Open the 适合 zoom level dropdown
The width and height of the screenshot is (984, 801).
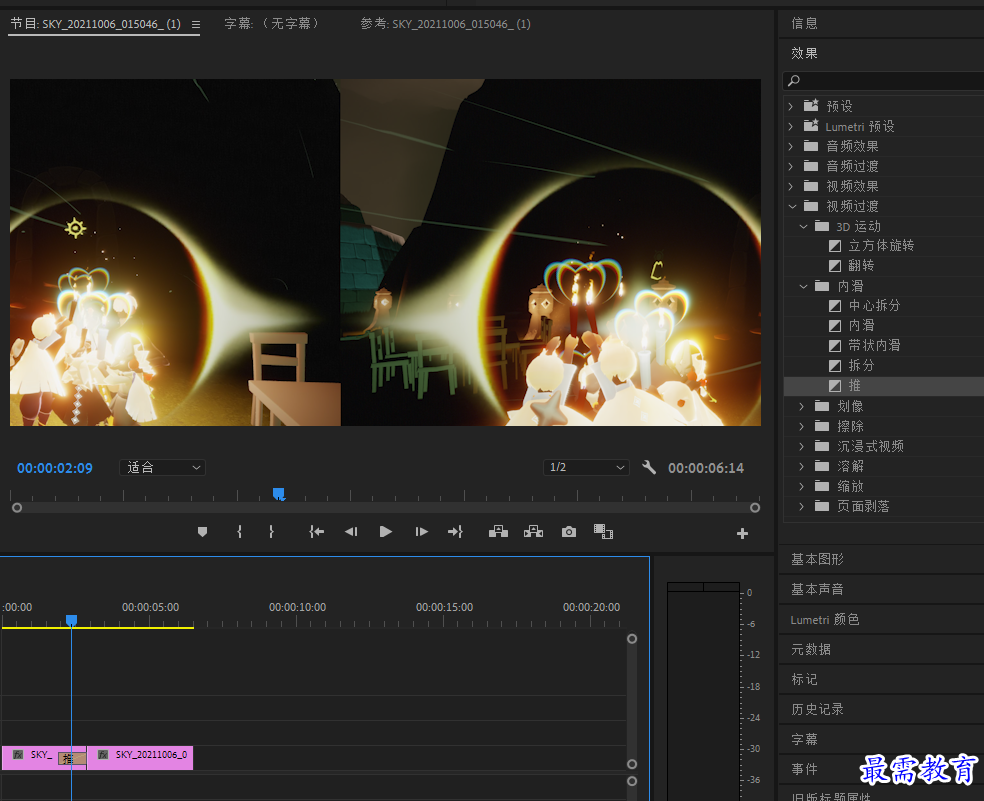163,468
